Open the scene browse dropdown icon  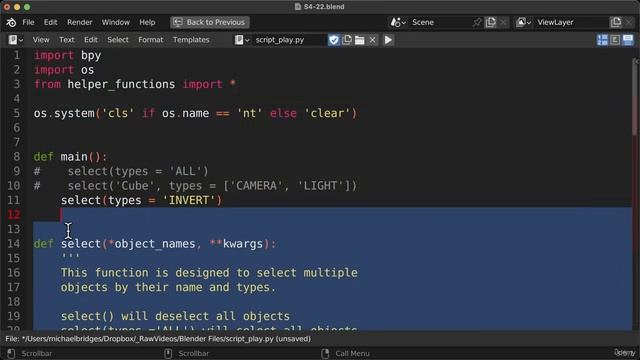(x=398, y=22)
